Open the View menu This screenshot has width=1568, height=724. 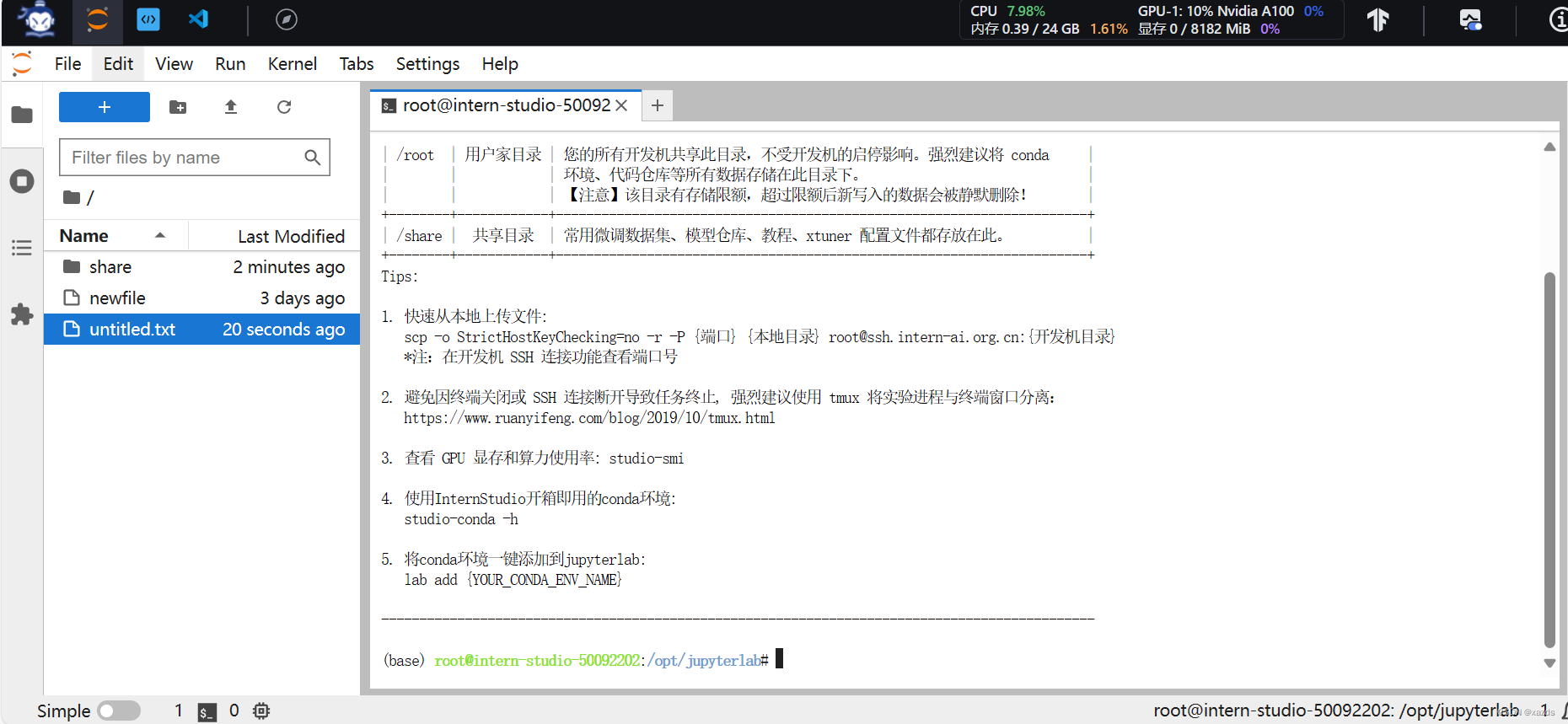tap(174, 64)
